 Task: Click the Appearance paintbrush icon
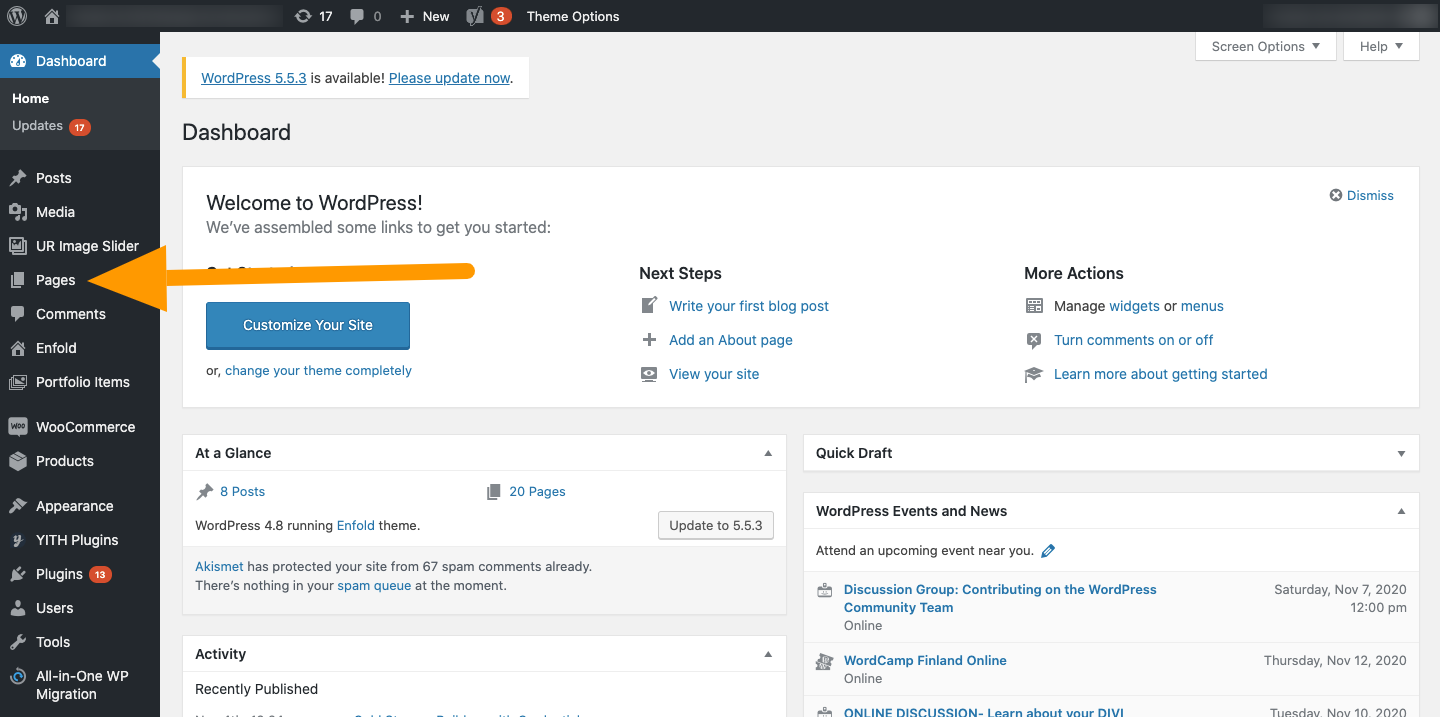tap(18, 506)
